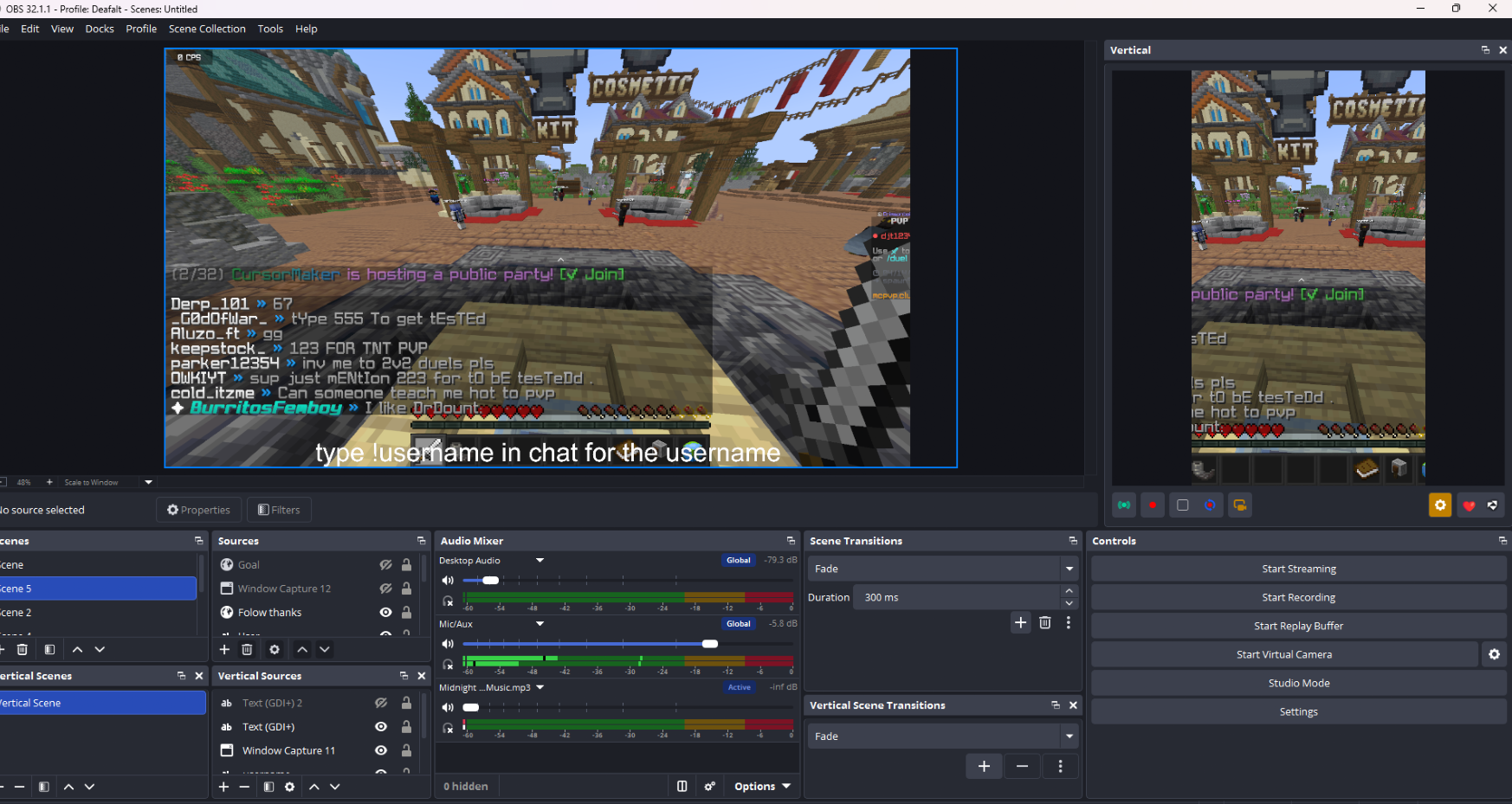The image size is (1512, 804).
Task: Move scene up in Scenes toolbar
Action: [x=77, y=649]
